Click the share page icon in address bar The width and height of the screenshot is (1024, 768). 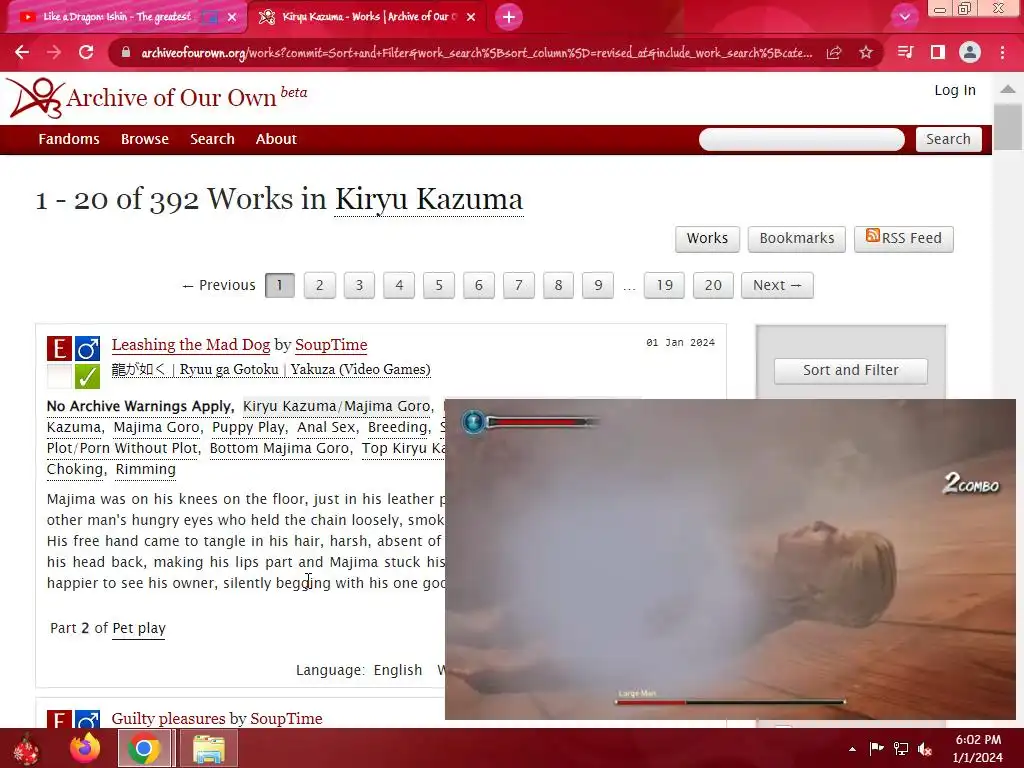(834, 53)
